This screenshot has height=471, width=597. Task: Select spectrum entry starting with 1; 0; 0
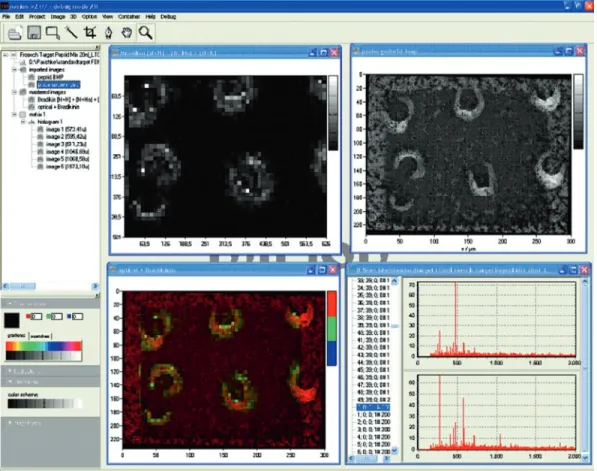(x=373, y=415)
